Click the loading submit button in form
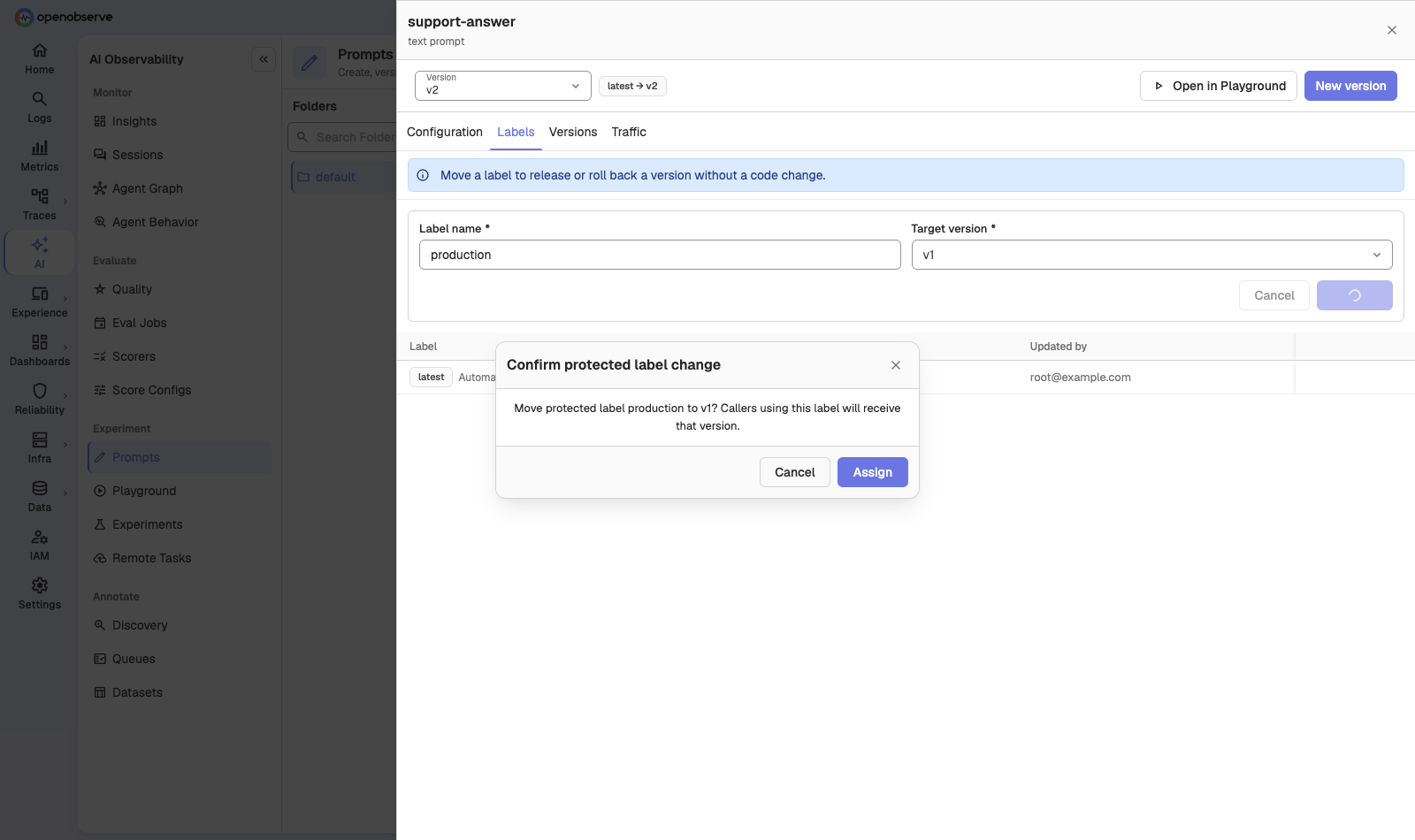The image size is (1415, 840). click(x=1355, y=295)
